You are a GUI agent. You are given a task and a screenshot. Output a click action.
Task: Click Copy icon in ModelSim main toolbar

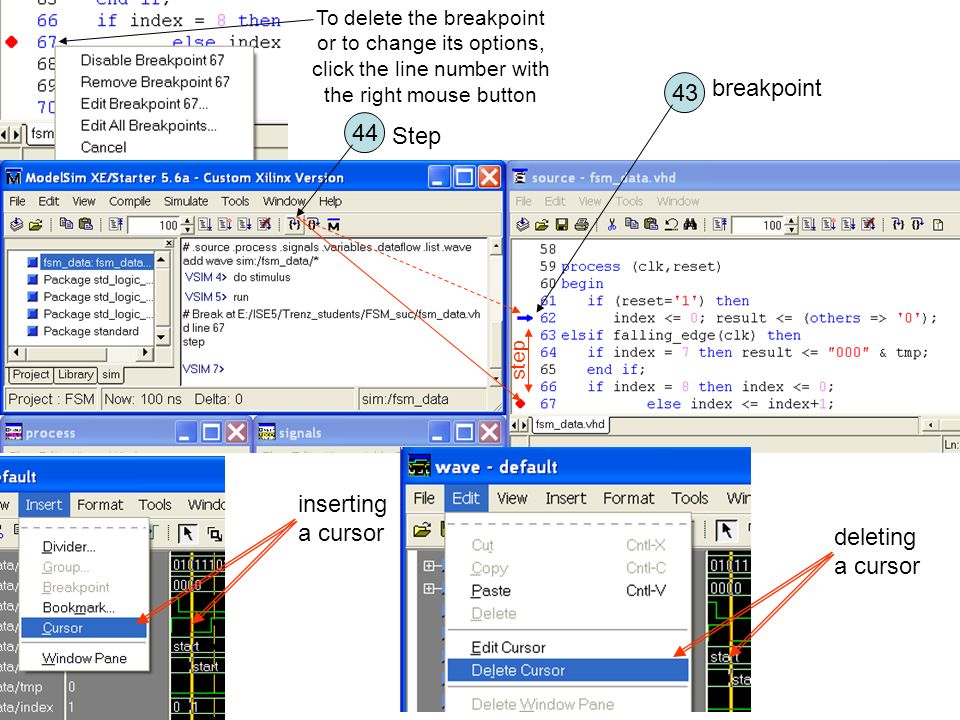click(66, 224)
